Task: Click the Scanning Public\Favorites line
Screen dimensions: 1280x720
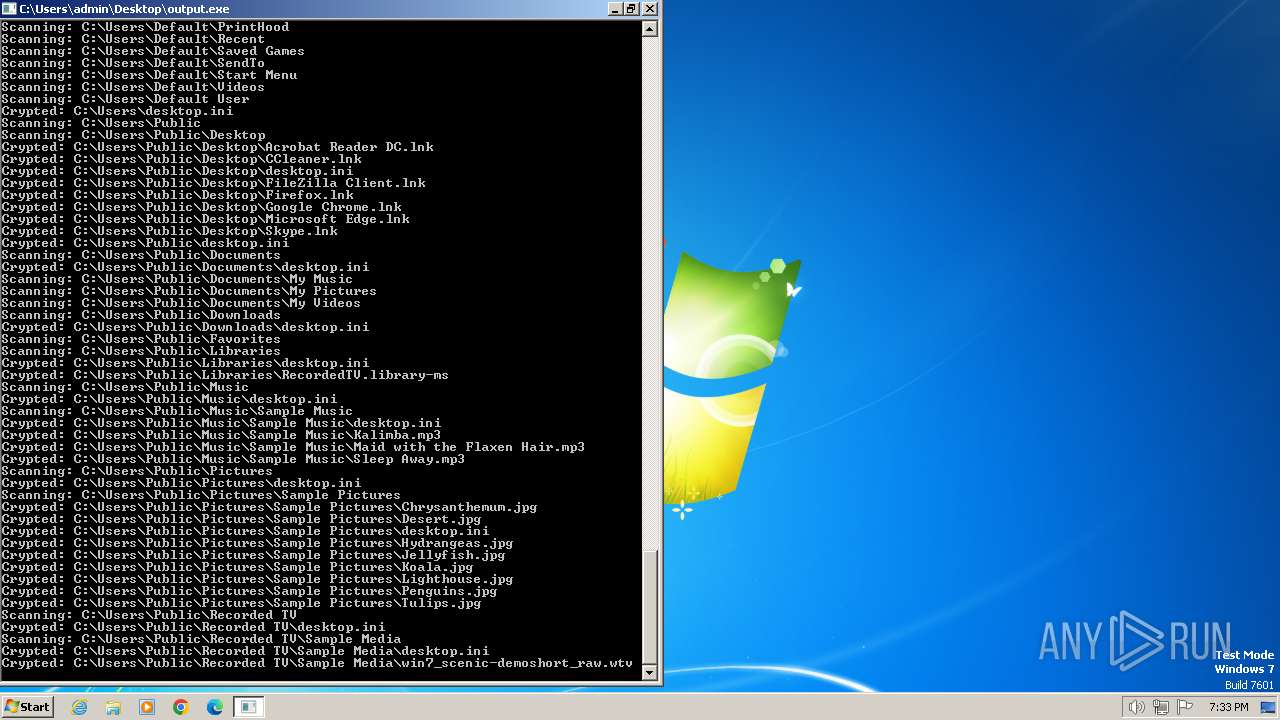Action: [x=141, y=339]
